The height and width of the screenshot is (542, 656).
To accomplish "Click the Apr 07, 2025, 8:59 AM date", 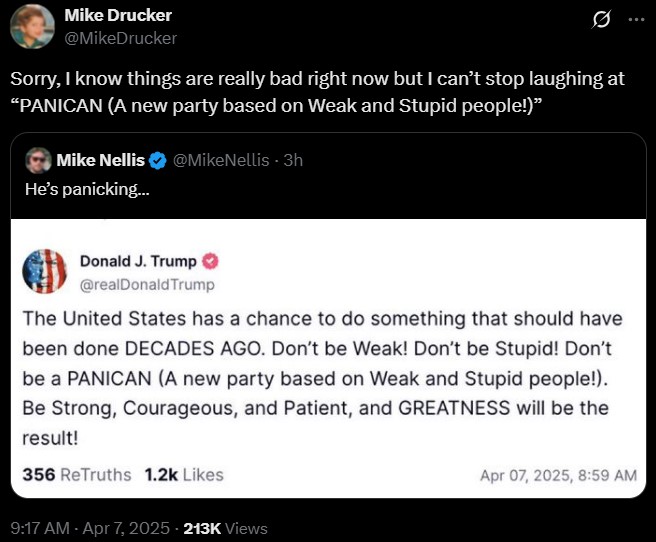I will [x=558, y=476].
